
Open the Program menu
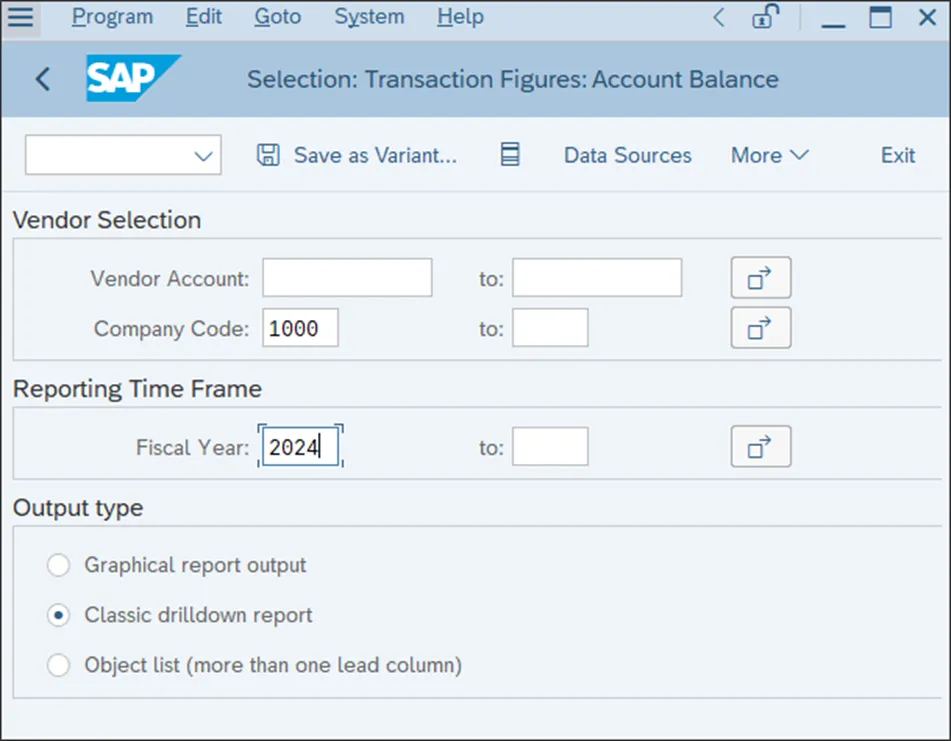pos(112,17)
